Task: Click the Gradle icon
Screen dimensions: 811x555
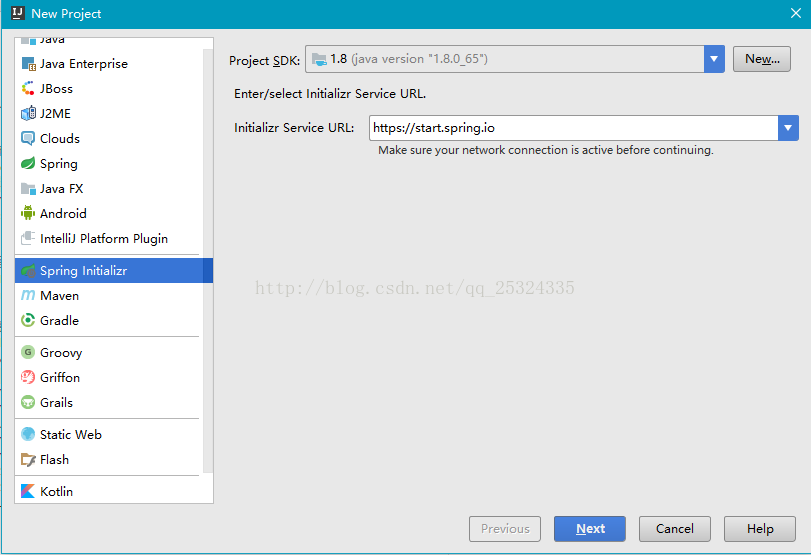Action: (x=28, y=320)
